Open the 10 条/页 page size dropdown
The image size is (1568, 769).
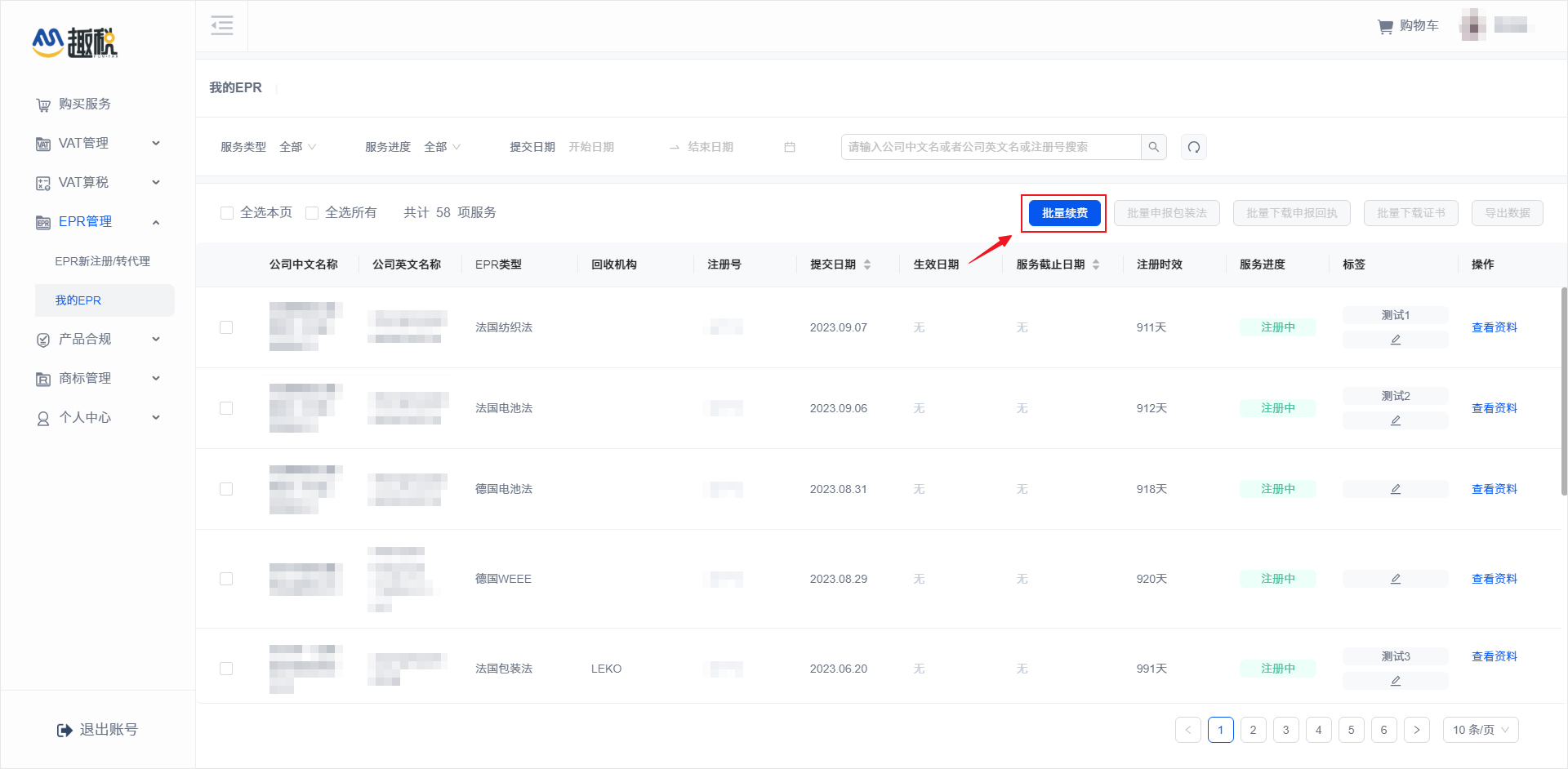tap(1480, 730)
